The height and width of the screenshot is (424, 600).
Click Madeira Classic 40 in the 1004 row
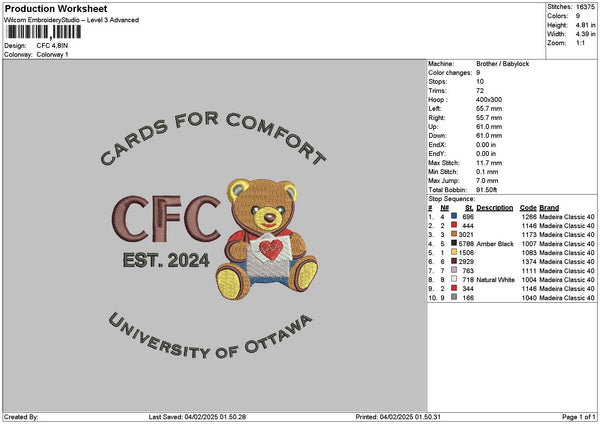tap(567, 280)
